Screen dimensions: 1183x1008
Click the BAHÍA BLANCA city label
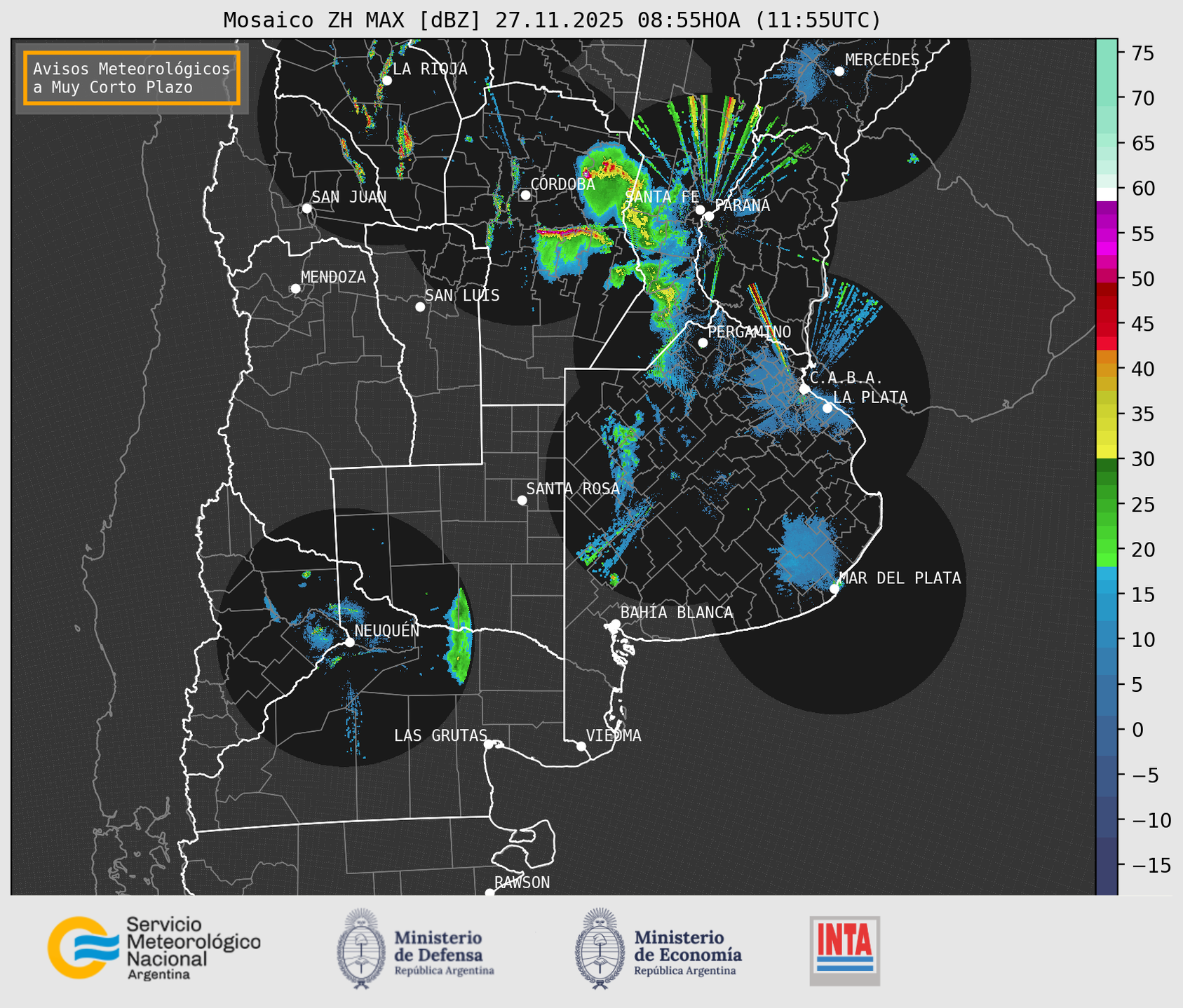pos(677,613)
